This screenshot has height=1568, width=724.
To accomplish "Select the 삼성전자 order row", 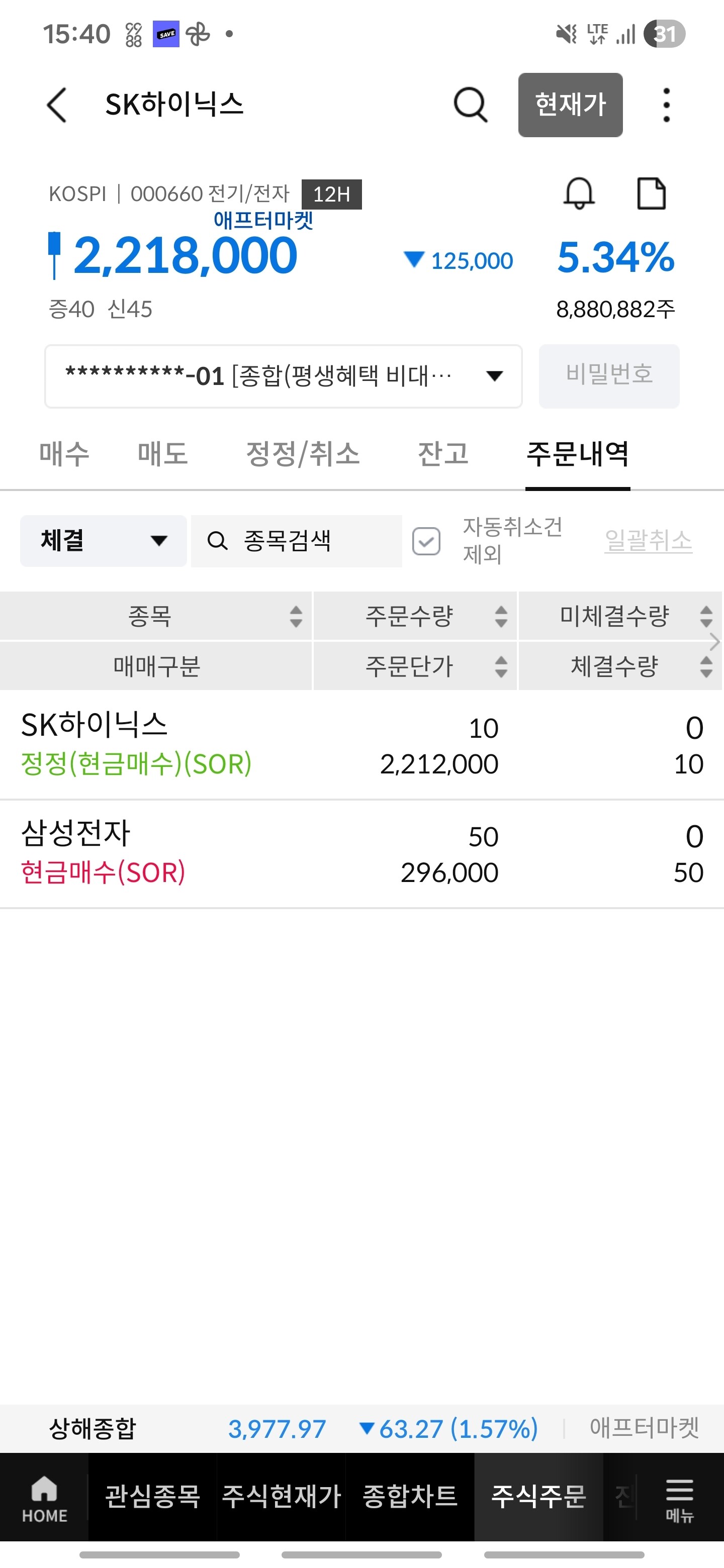I will coord(361,854).
